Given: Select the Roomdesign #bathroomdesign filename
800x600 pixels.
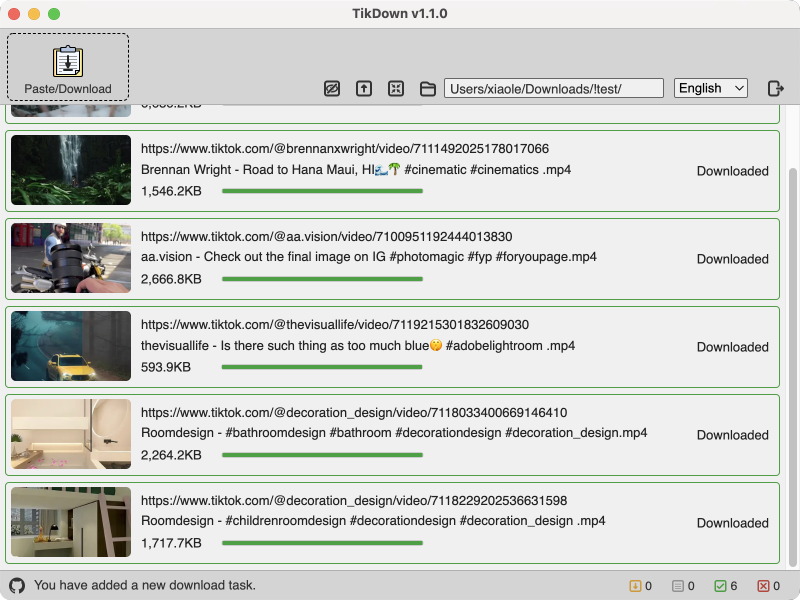Looking at the screenshot, I should (394, 433).
